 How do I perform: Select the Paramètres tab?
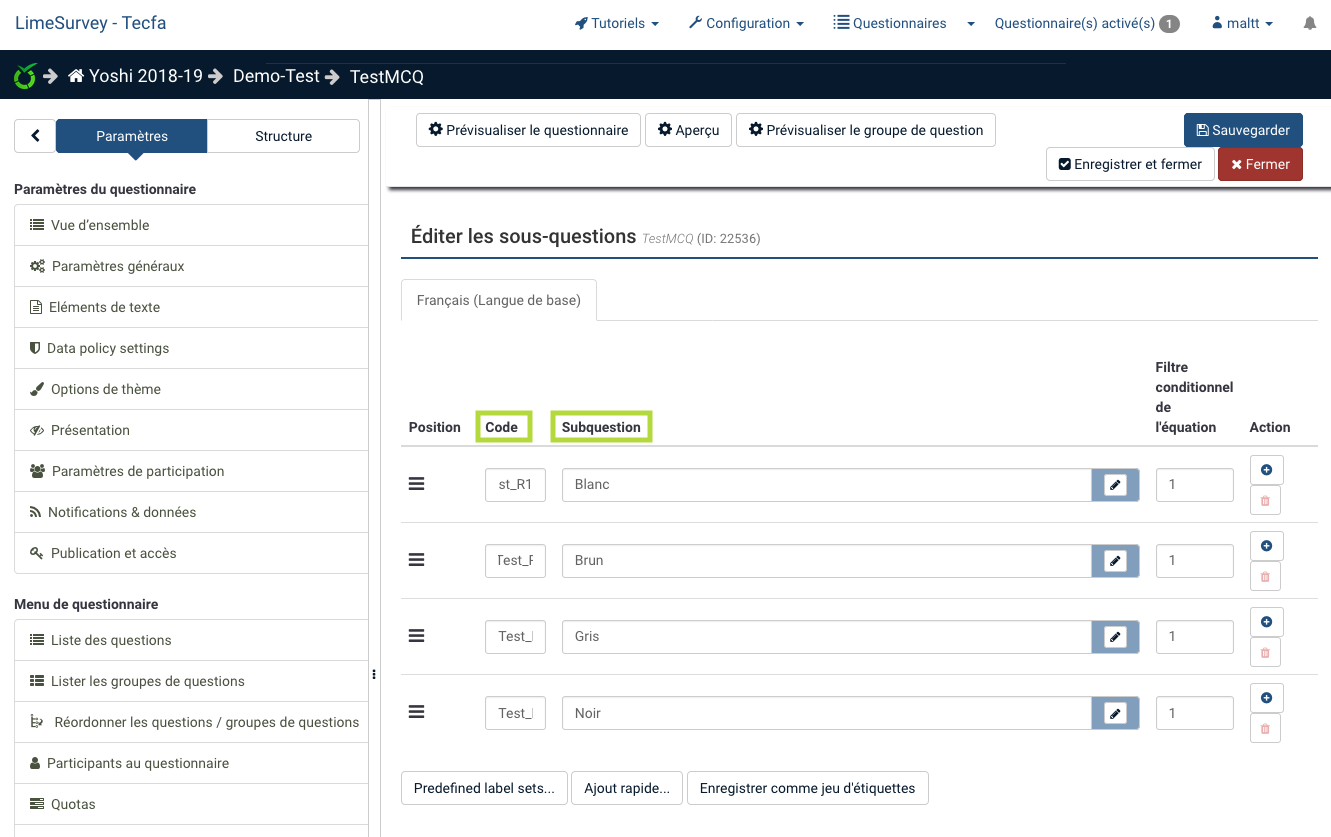pos(132,136)
